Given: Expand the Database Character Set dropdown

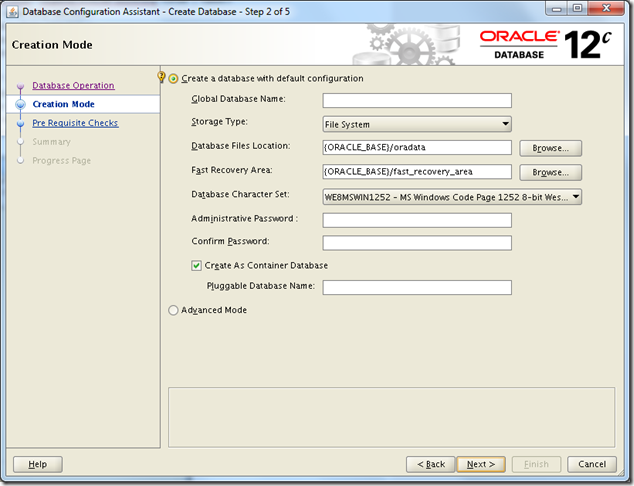Looking at the screenshot, I should coord(452,197).
